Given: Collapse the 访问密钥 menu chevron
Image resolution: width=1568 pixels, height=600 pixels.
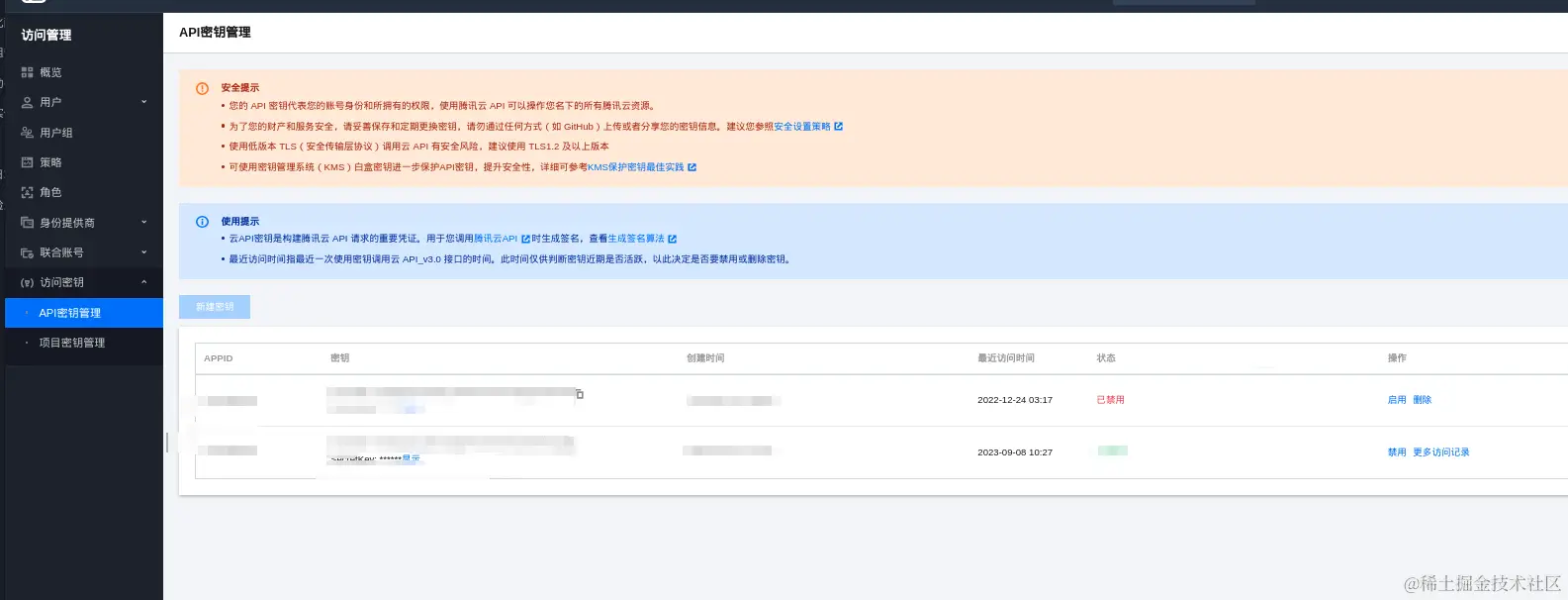Looking at the screenshot, I should pos(144,282).
